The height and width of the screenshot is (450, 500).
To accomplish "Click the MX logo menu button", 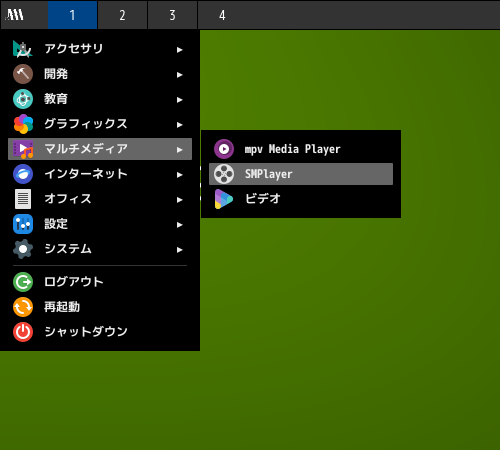I will click(15, 15).
